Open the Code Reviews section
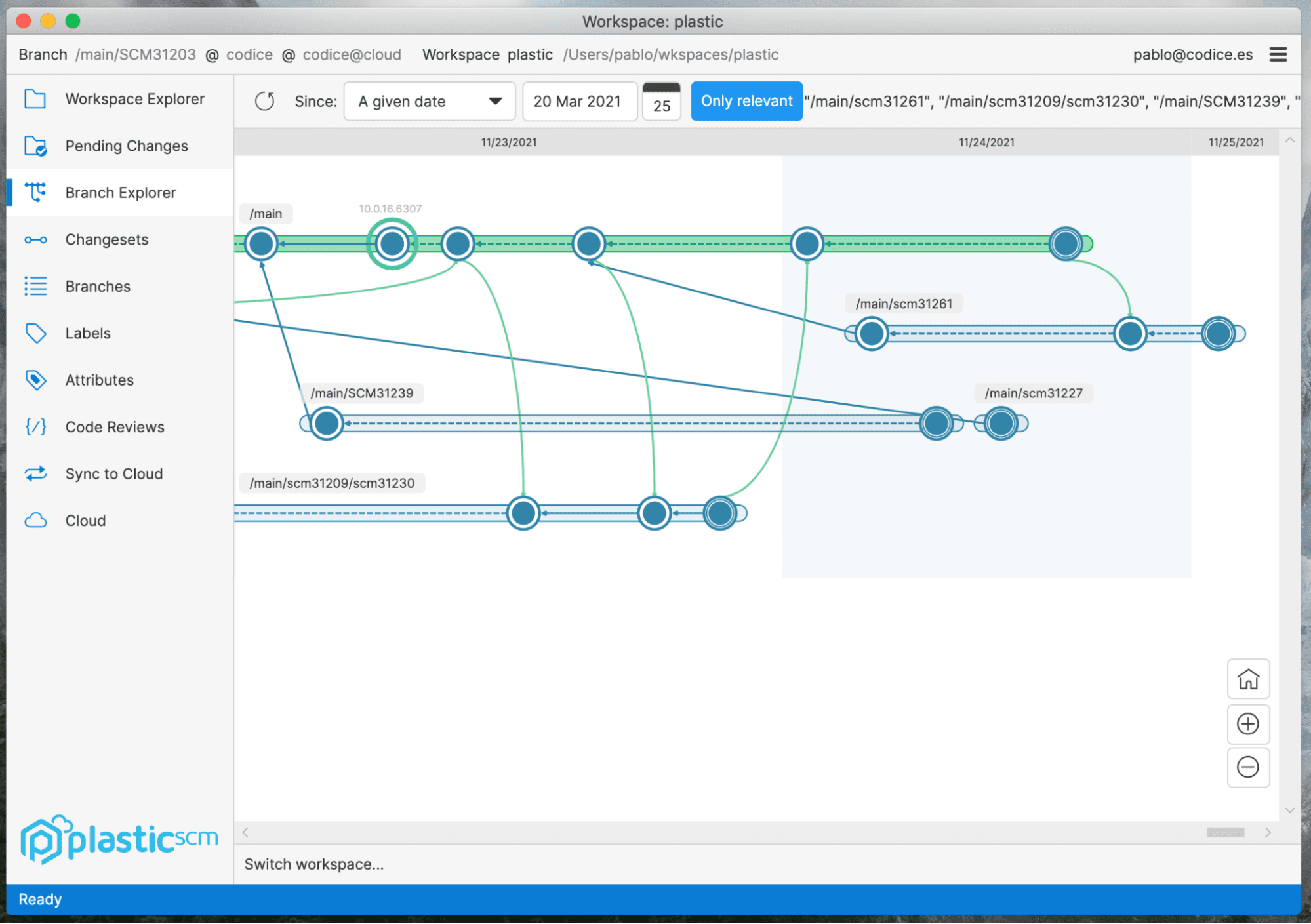1311x924 pixels. (x=114, y=426)
